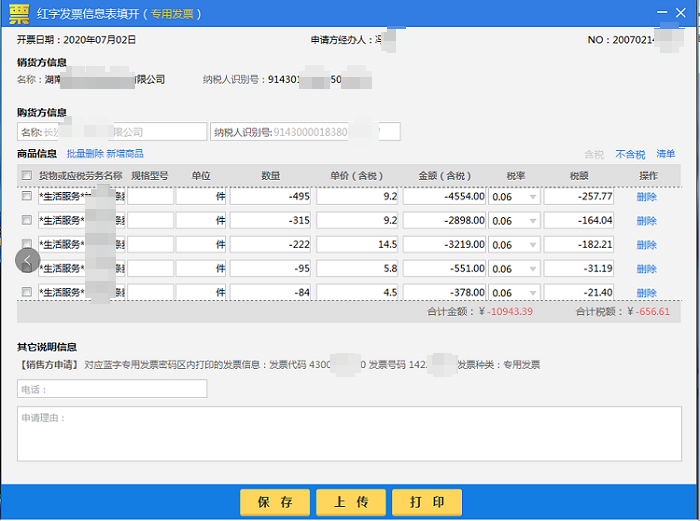The image size is (700, 521).
Task: Delete the row with amount -2898.00
Action: tap(646, 221)
